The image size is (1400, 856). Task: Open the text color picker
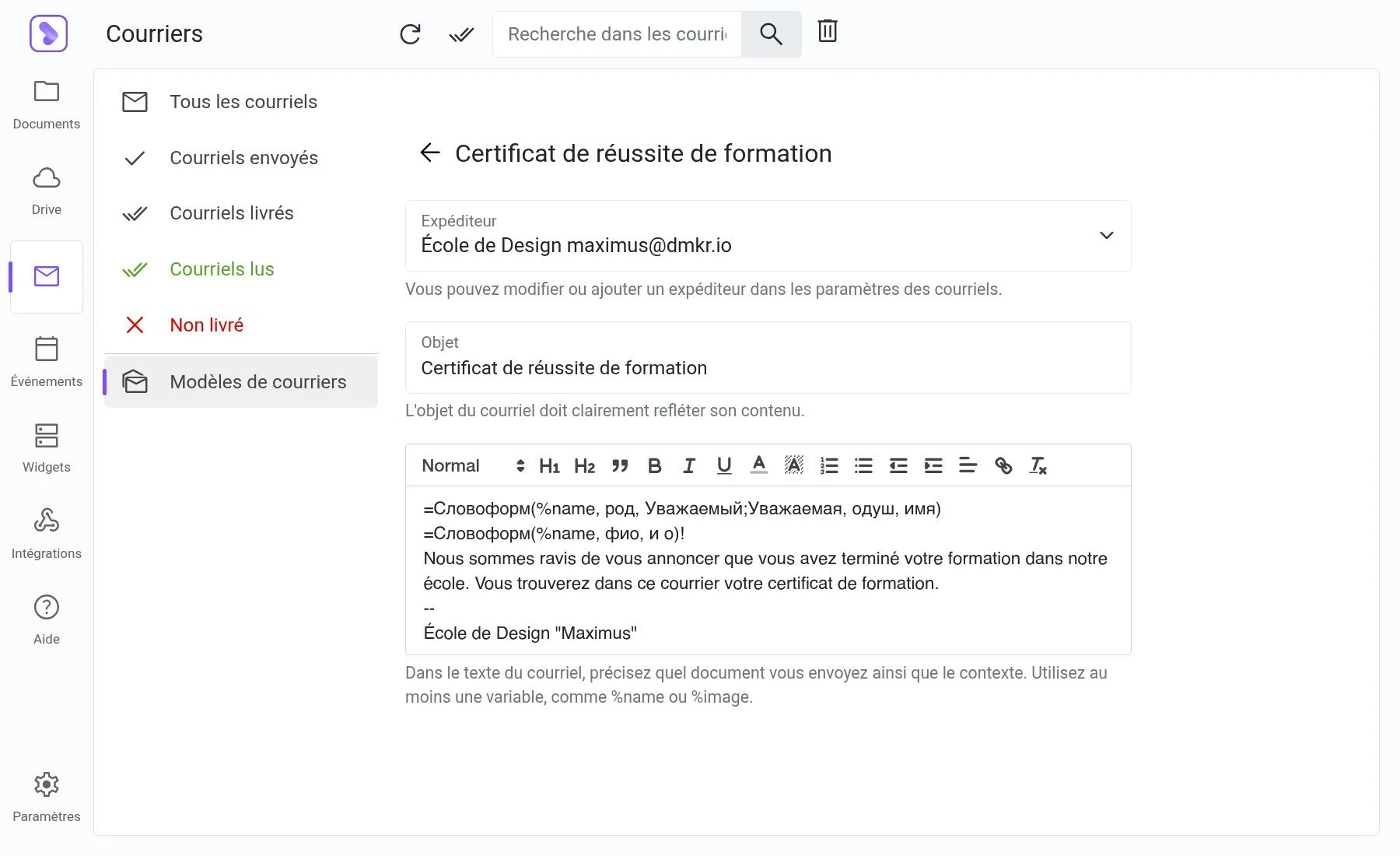(759, 465)
